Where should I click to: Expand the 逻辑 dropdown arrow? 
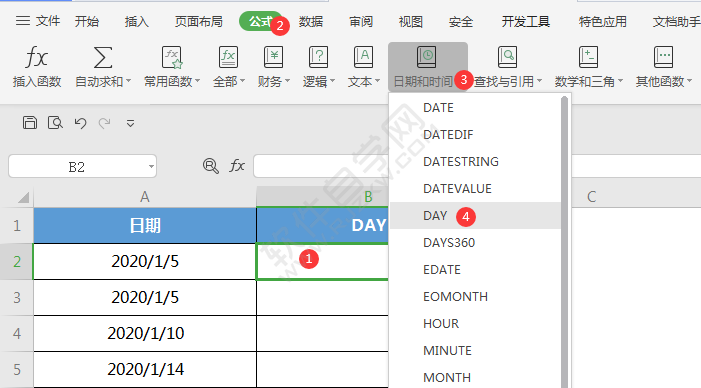tap(332, 81)
